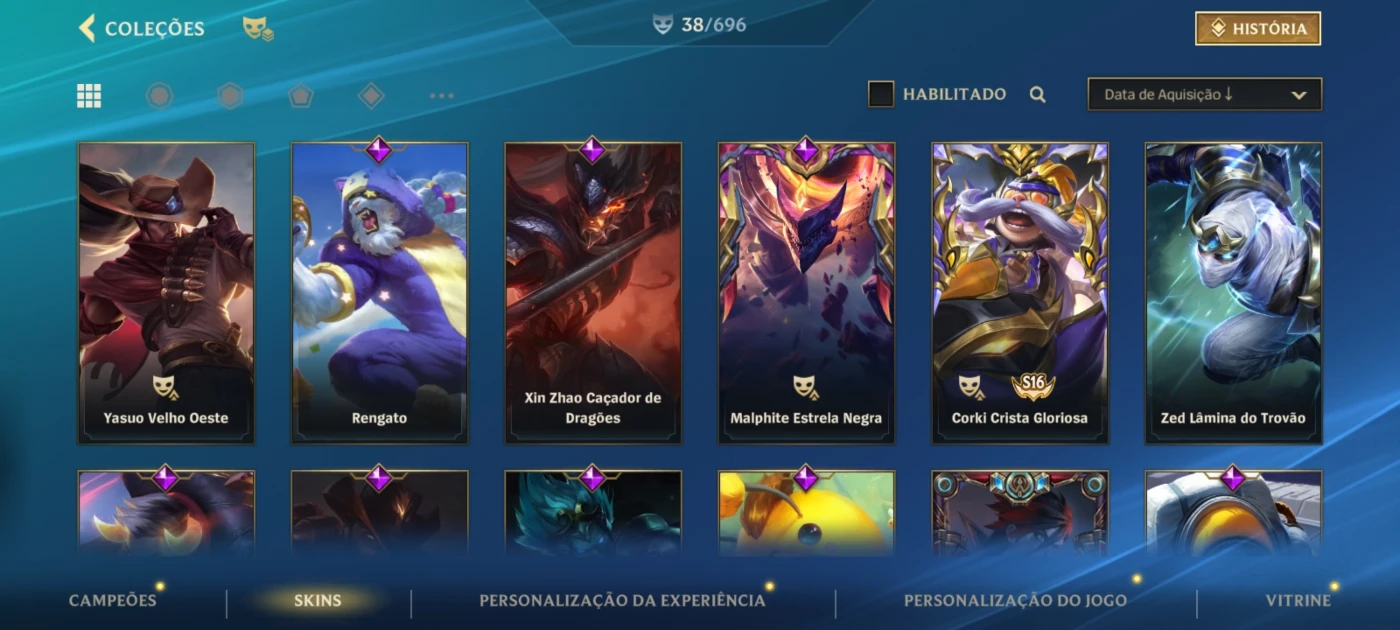Open the mask and coins icon near Coleções

(x=258, y=29)
